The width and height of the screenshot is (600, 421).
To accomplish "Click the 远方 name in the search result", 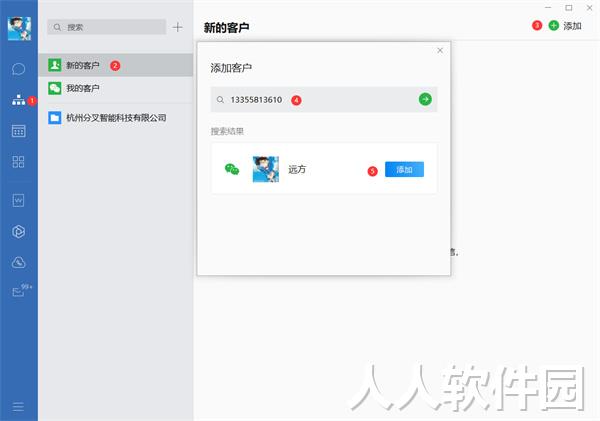I will (x=297, y=169).
